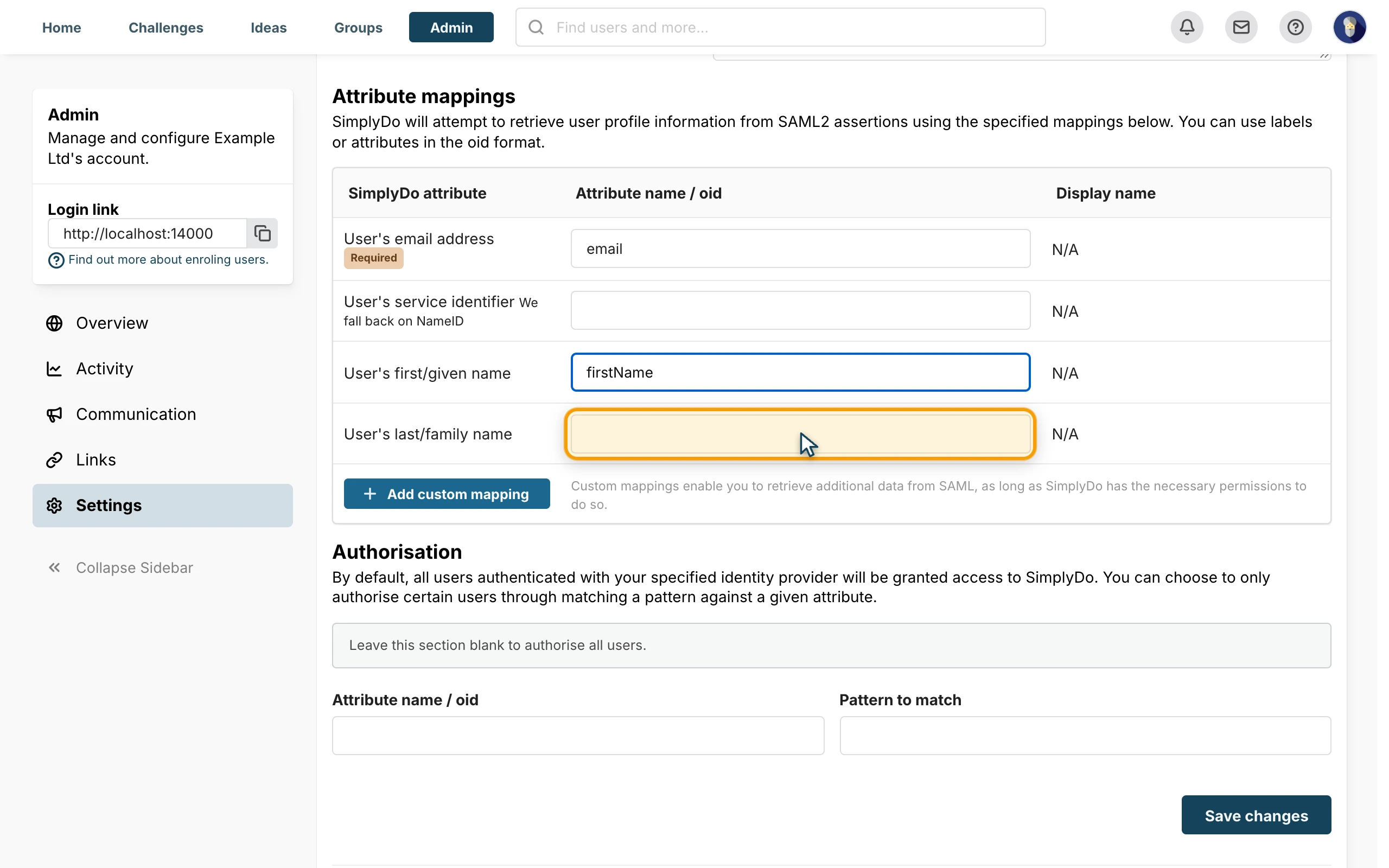The height and width of the screenshot is (868, 1389).
Task: Go to the Home tab
Action: point(61,27)
